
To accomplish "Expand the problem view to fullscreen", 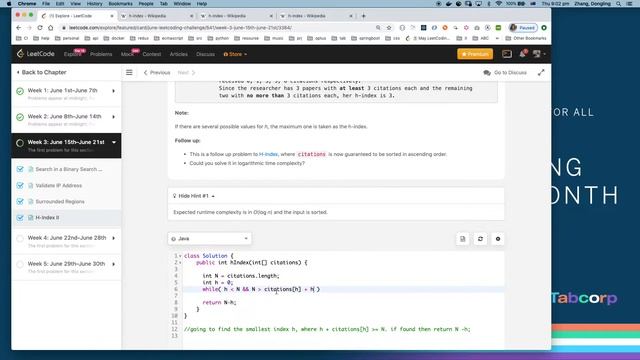I will coord(541,73).
